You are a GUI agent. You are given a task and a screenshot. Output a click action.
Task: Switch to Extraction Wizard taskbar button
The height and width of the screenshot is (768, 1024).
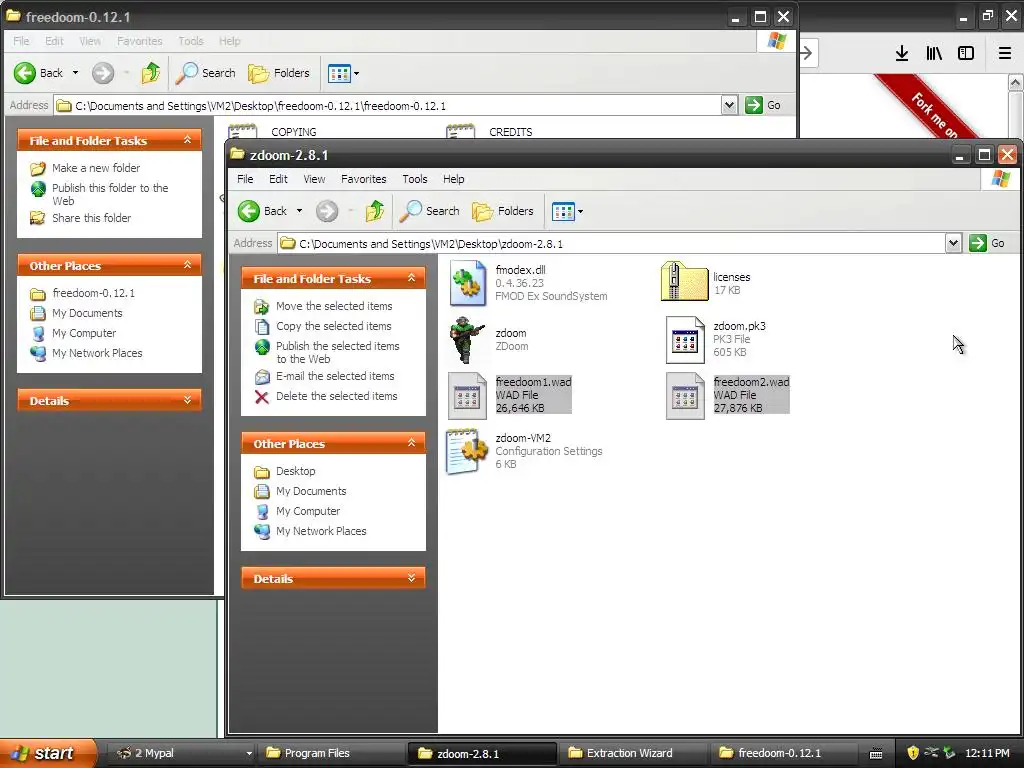coord(633,753)
